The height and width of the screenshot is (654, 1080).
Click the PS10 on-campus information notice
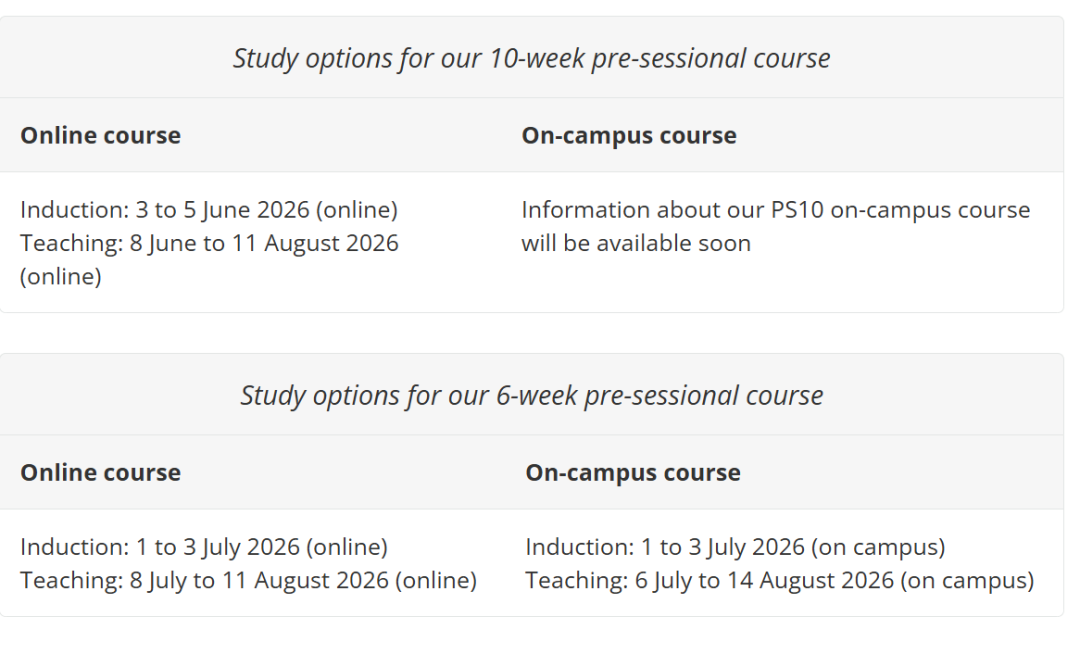775,226
